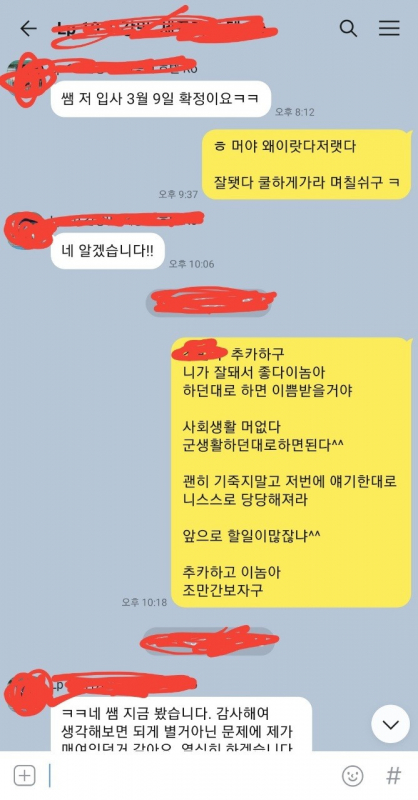This screenshot has width=418, height=800.
Task: Go back using the left arrow icon
Action: coord(29,29)
